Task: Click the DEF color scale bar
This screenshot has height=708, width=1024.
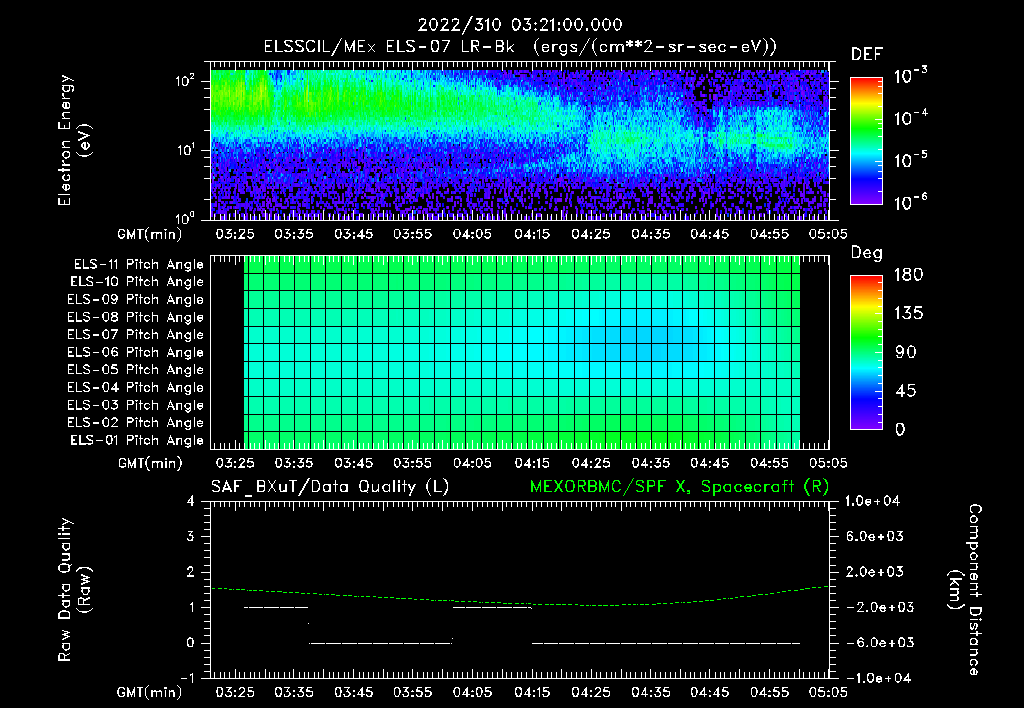Action: click(x=866, y=141)
